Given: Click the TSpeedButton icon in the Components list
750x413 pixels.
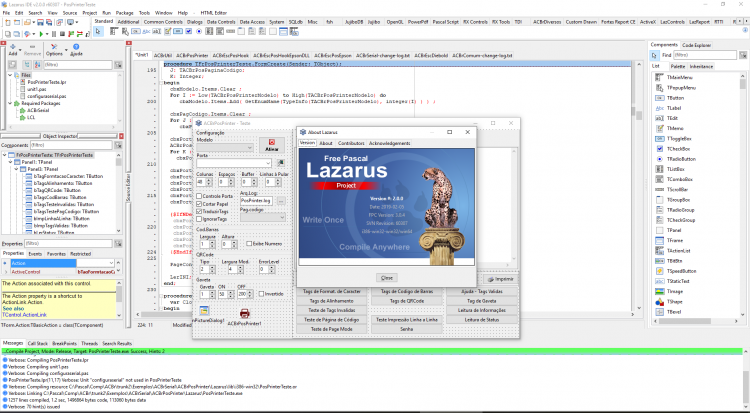Looking at the screenshot, I should point(660,271).
